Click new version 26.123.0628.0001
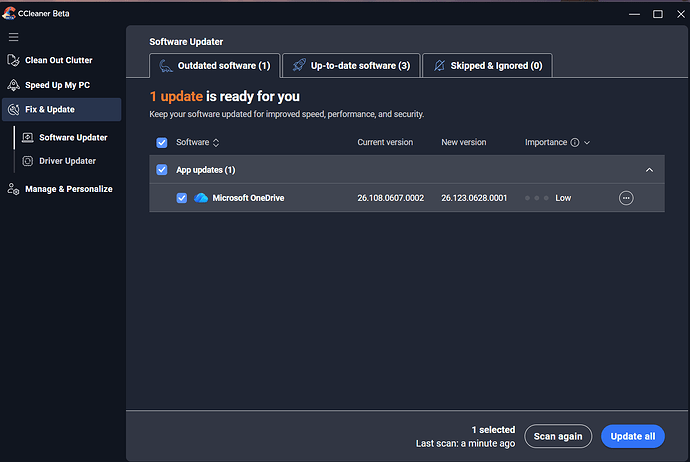 coord(474,198)
